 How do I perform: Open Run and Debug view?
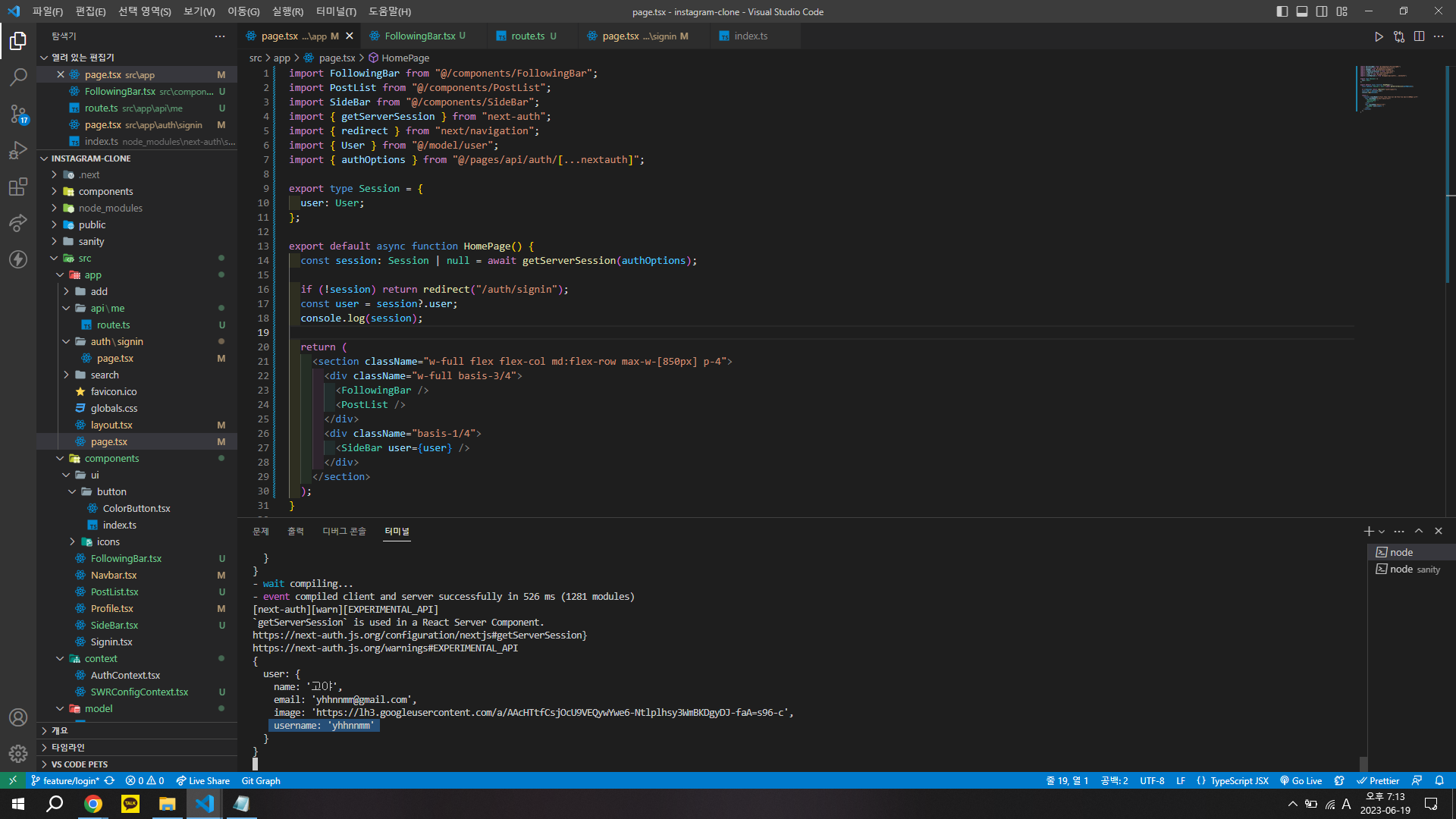click(x=18, y=150)
